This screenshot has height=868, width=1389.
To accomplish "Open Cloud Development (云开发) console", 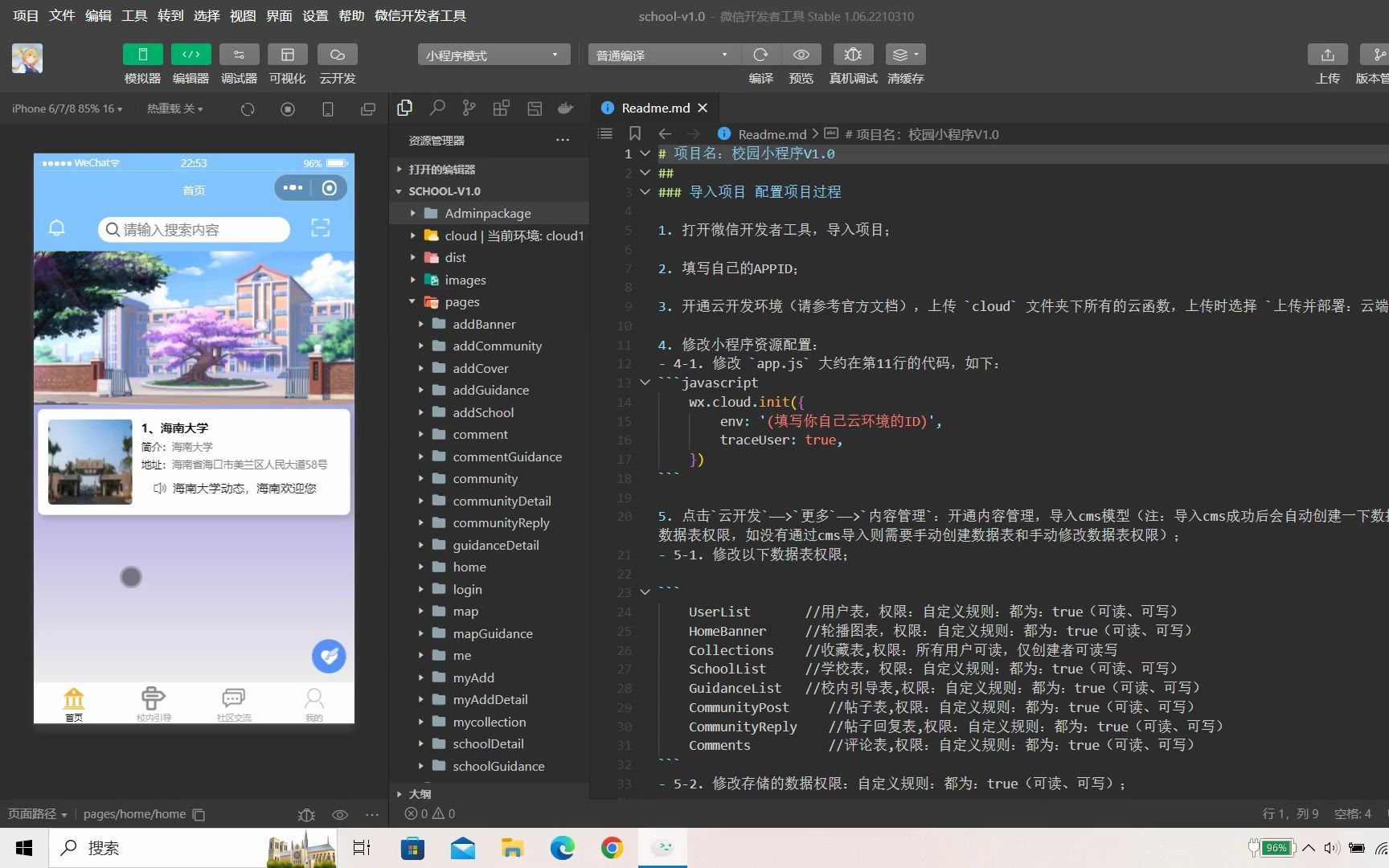I will pos(337,55).
